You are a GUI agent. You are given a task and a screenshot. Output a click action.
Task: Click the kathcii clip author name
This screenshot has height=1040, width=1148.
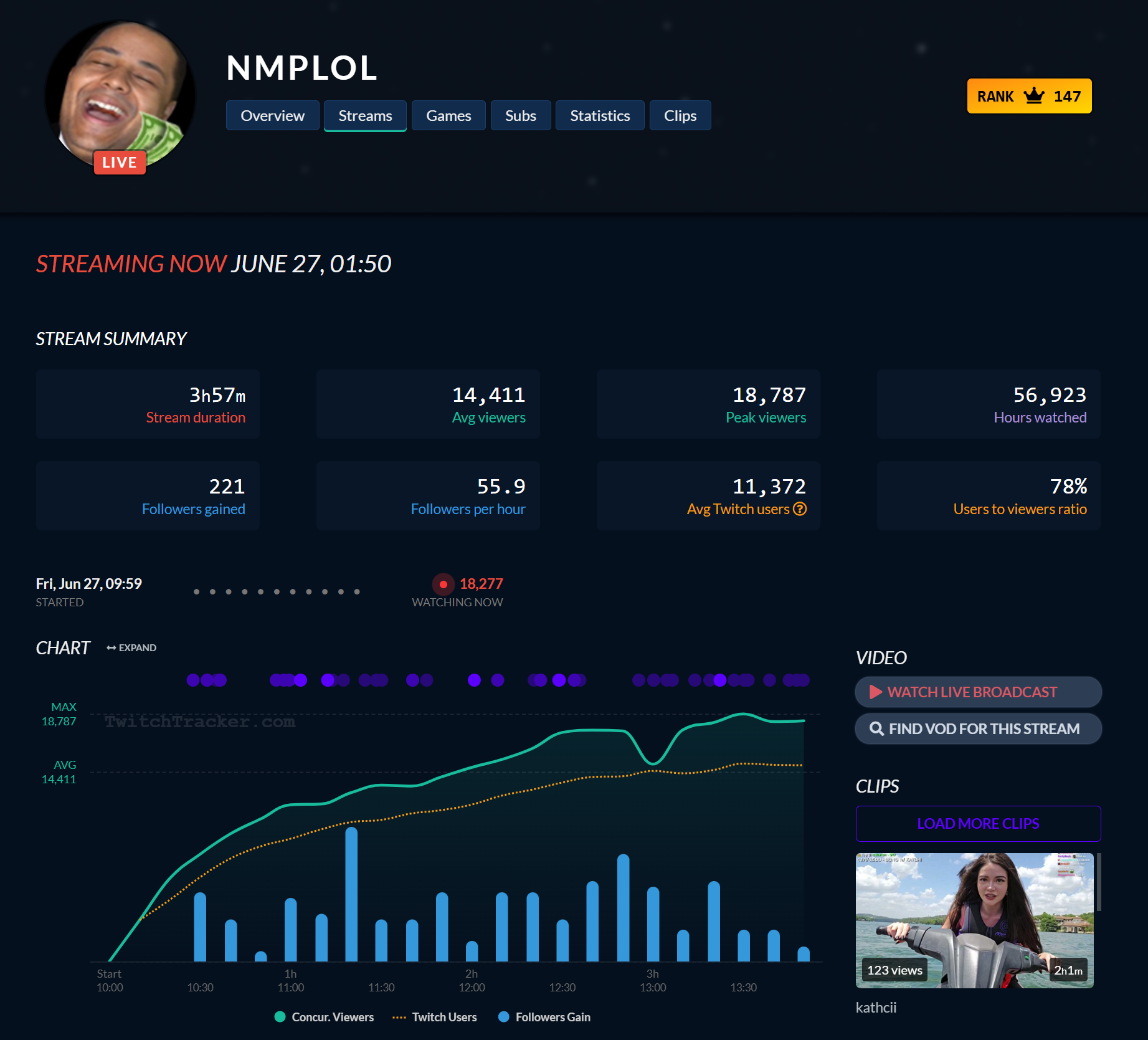[x=876, y=1008]
